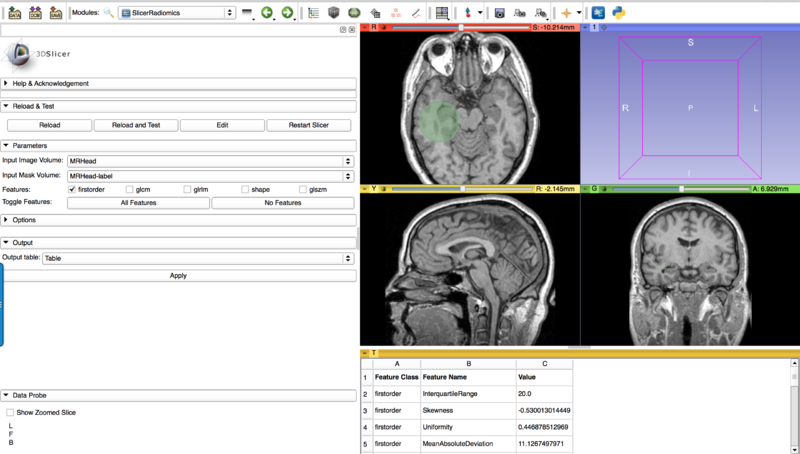Click the Load DICOM (DCM) icon

pos(35,13)
